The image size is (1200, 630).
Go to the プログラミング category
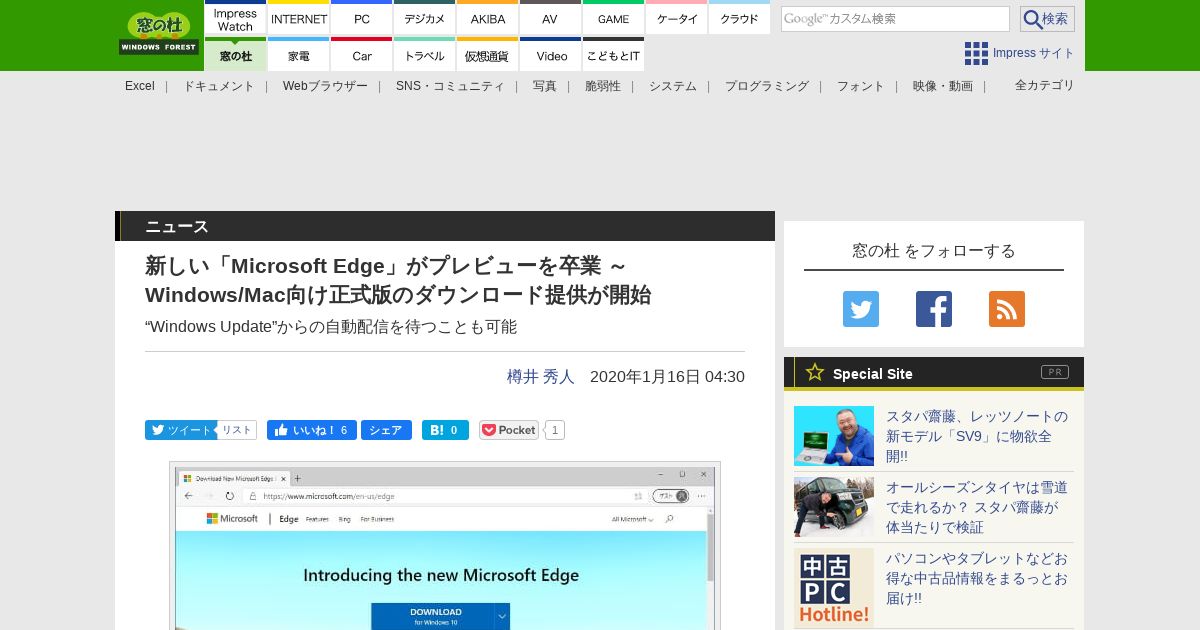767,86
